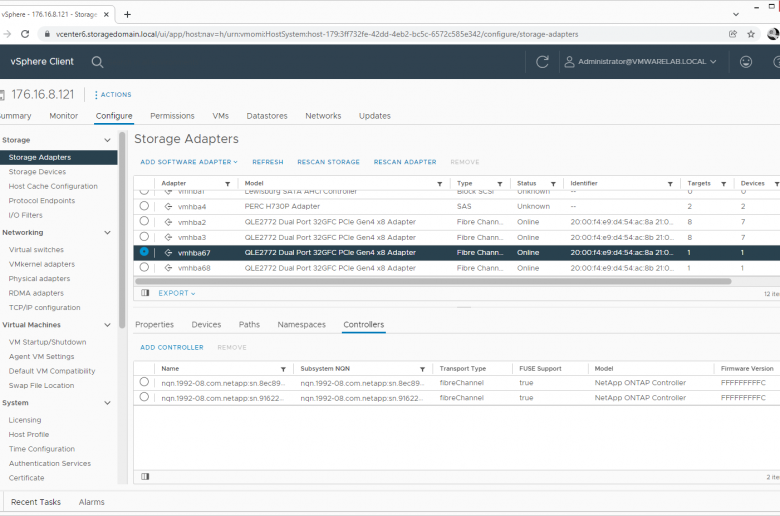
Task: Select the vmhba3 adapter radio button
Action: pyautogui.click(x=144, y=236)
